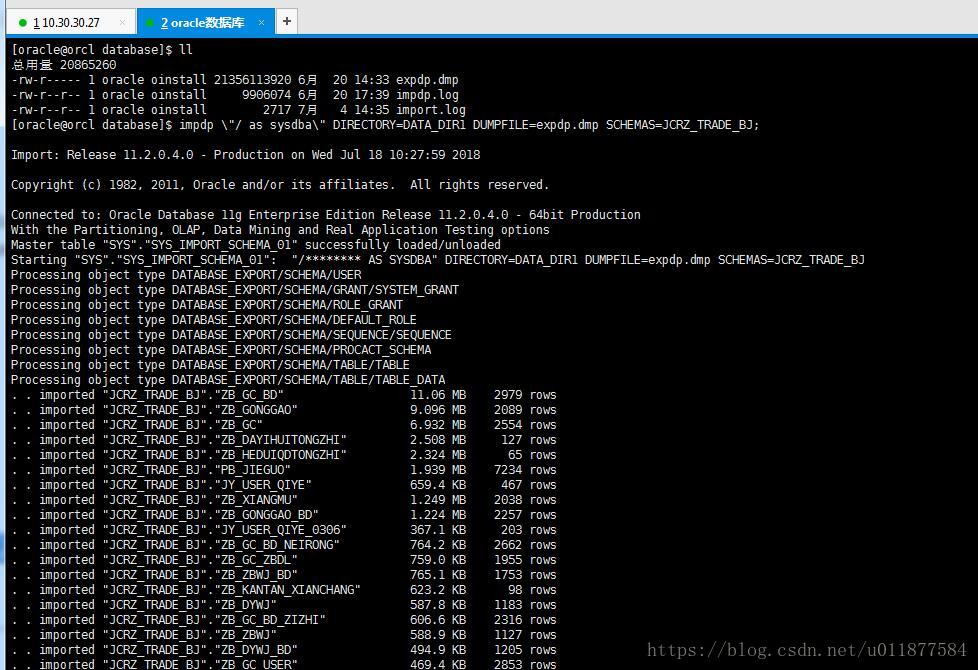The width and height of the screenshot is (978, 670).
Task: Click the green status dot of tab 1
Action: tap(23, 23)
